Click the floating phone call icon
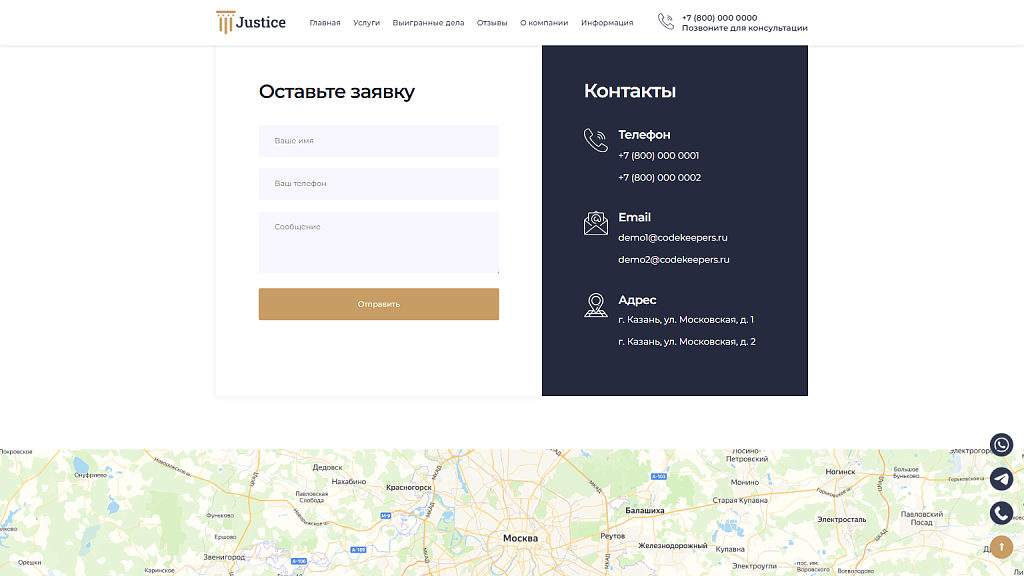 coord(1001,513)
